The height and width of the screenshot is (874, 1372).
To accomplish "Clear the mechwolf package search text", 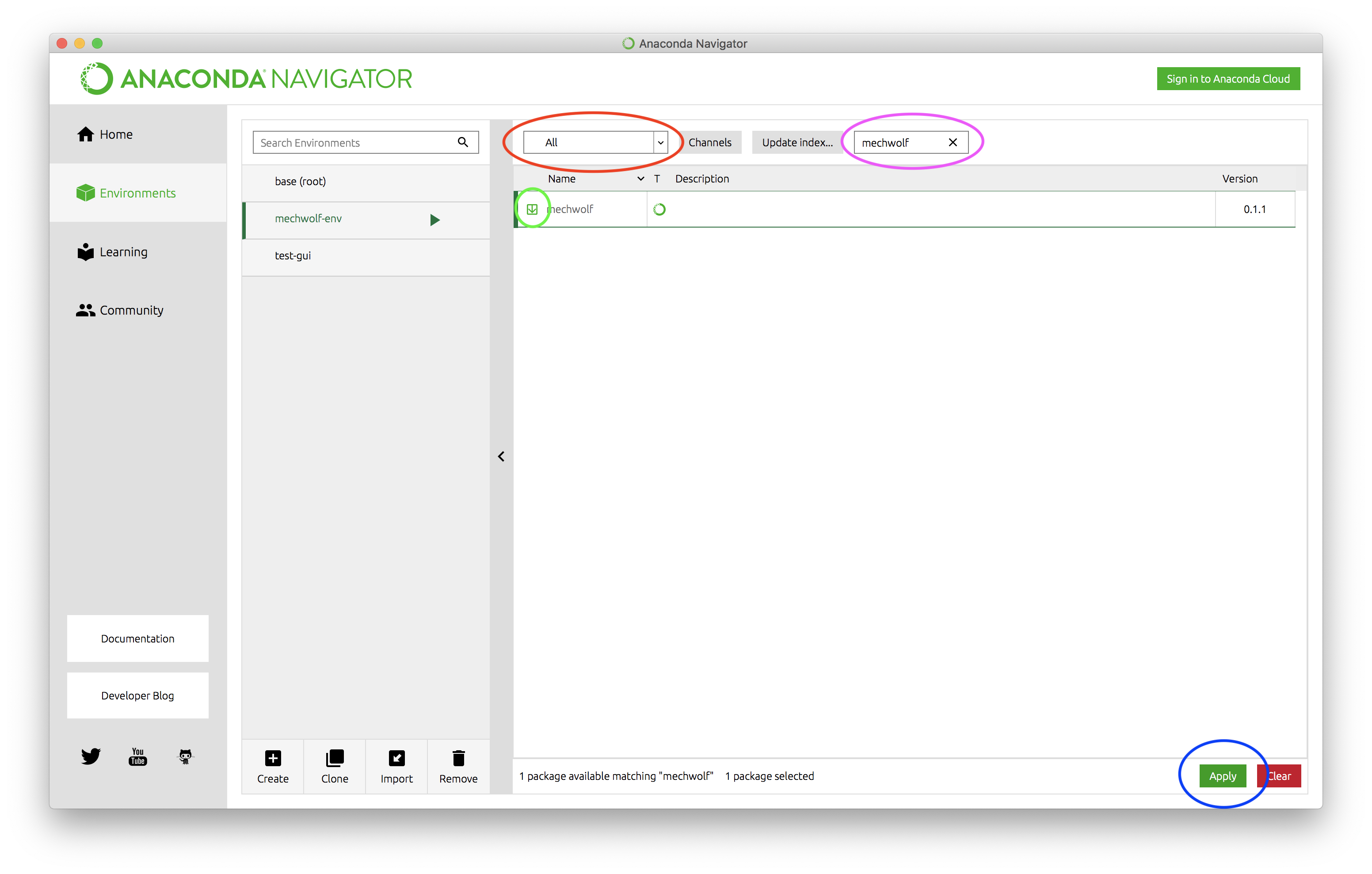I will point(953,142).
